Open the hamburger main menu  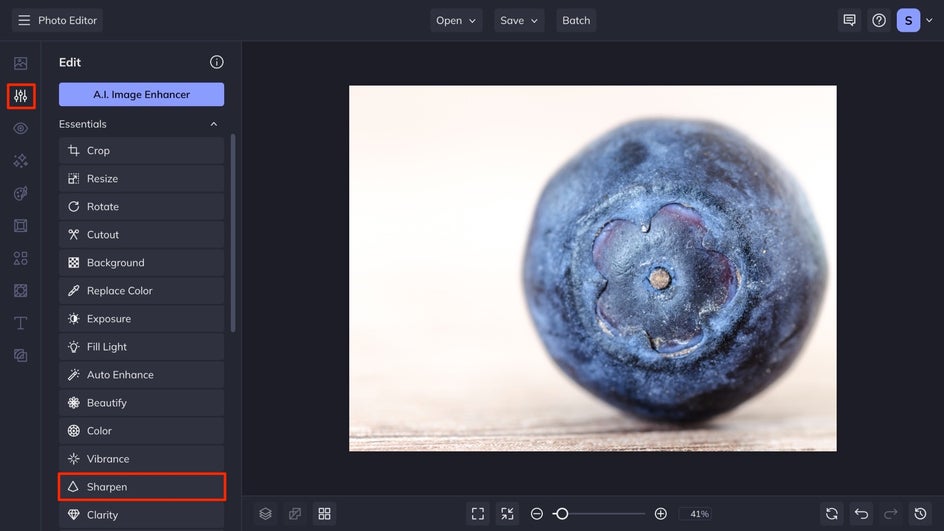tap(24, 20)
